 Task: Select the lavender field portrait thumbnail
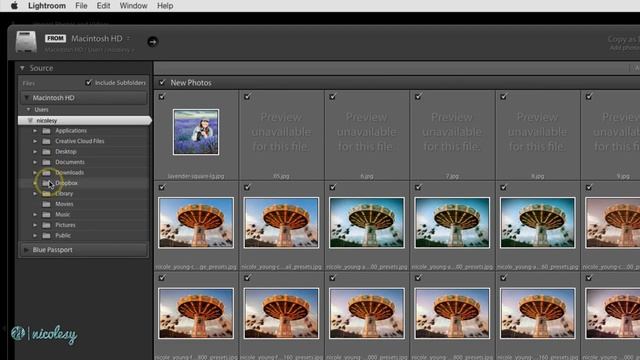(x=196, y=132)
